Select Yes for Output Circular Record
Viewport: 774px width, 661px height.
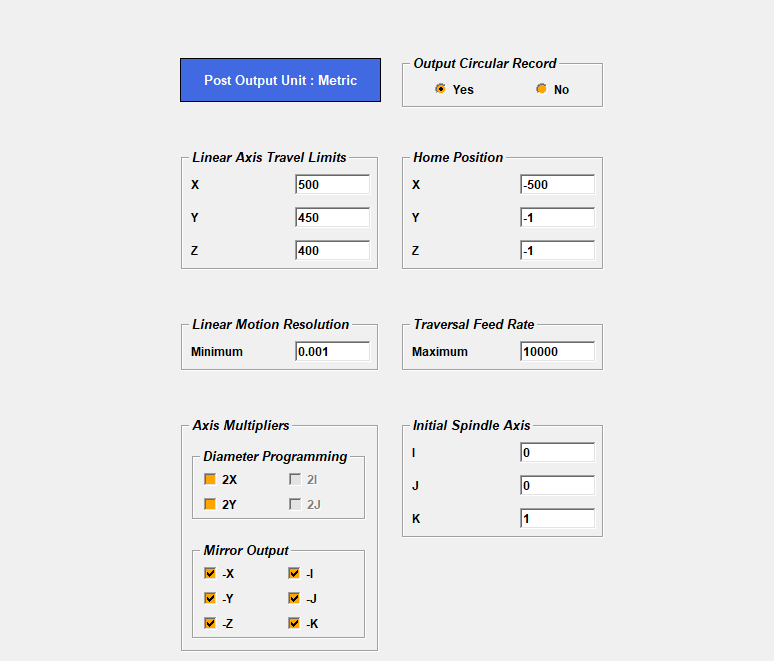(441, 89)
